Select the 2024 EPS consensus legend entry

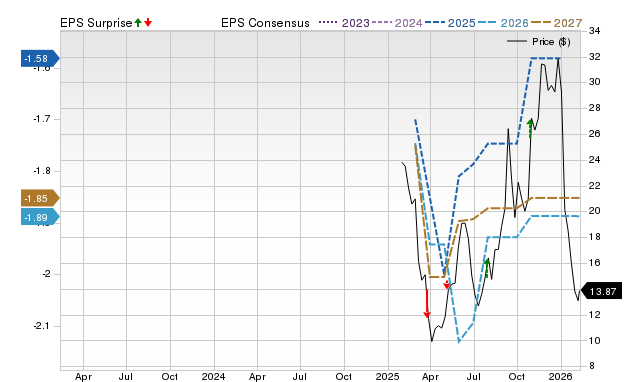click(397, 23)
